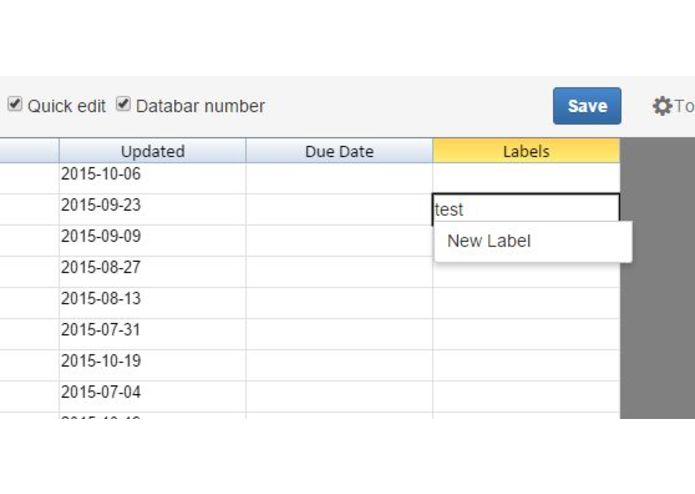
Task: Select the highlighted Labels column header
Action: [x=526, y=151]
